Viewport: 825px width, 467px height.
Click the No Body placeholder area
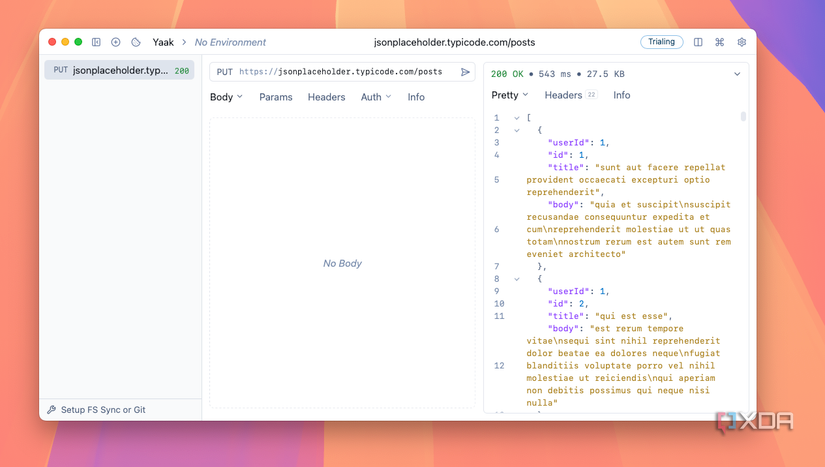[343, 263]
